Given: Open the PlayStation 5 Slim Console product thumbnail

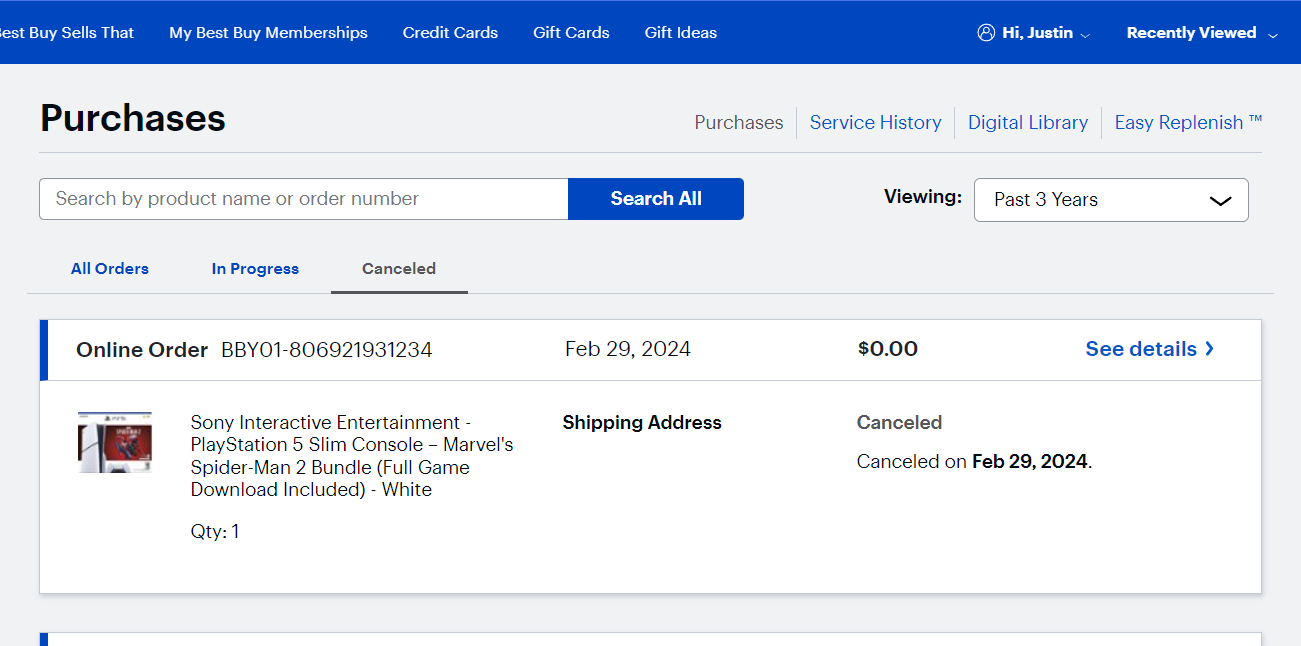Looking at the screenshot, I should (x=115, y=442).
